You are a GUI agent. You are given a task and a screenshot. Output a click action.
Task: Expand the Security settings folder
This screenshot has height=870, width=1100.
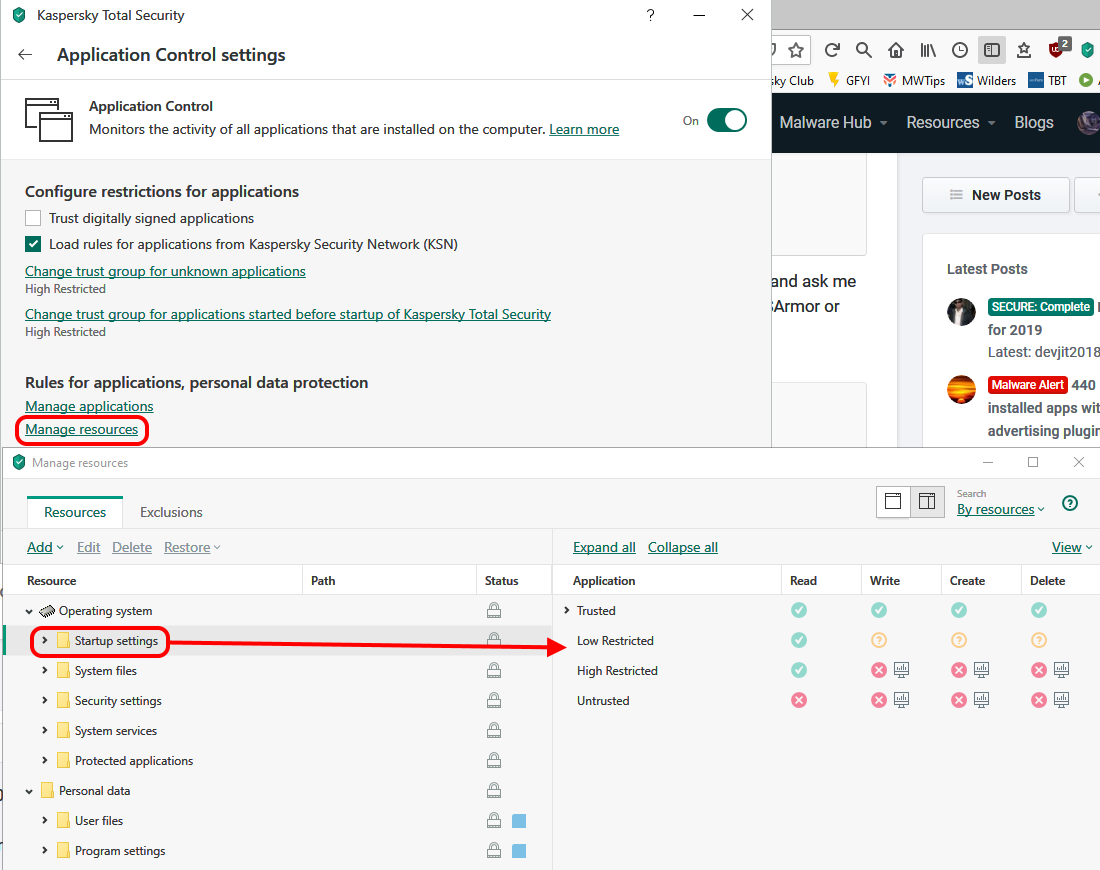coord(45,700)
